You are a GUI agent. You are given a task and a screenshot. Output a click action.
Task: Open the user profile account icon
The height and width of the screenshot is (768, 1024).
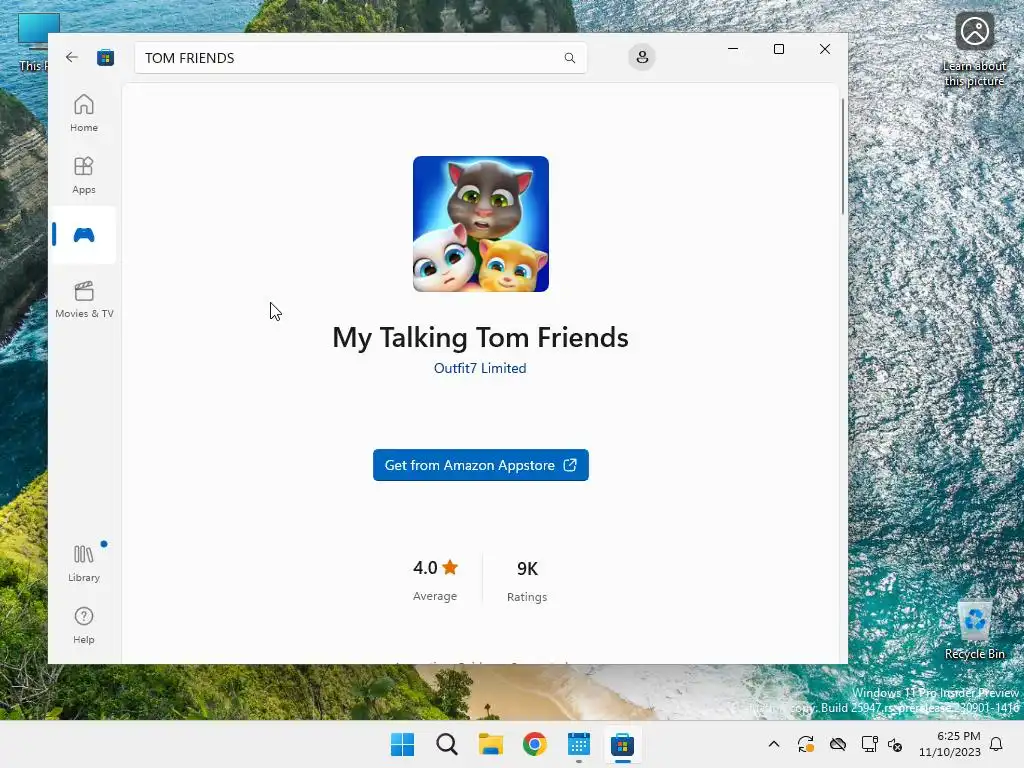642,57
